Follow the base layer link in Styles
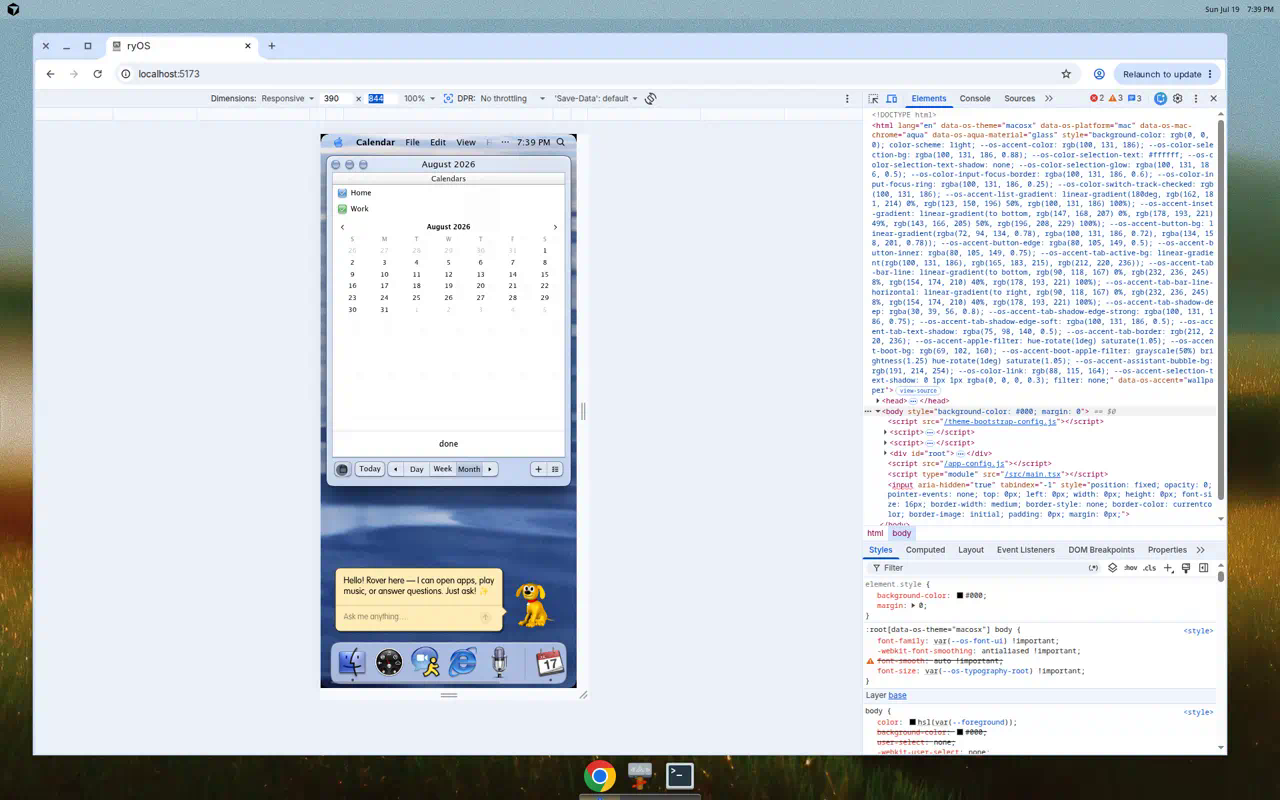Viewport: 1280px width, 800px height. point(897,695)
